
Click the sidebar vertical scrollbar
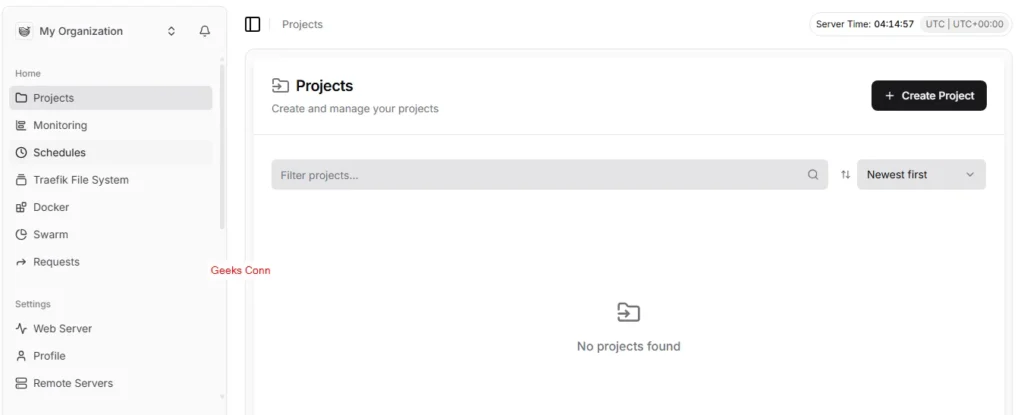coord(222,150)
